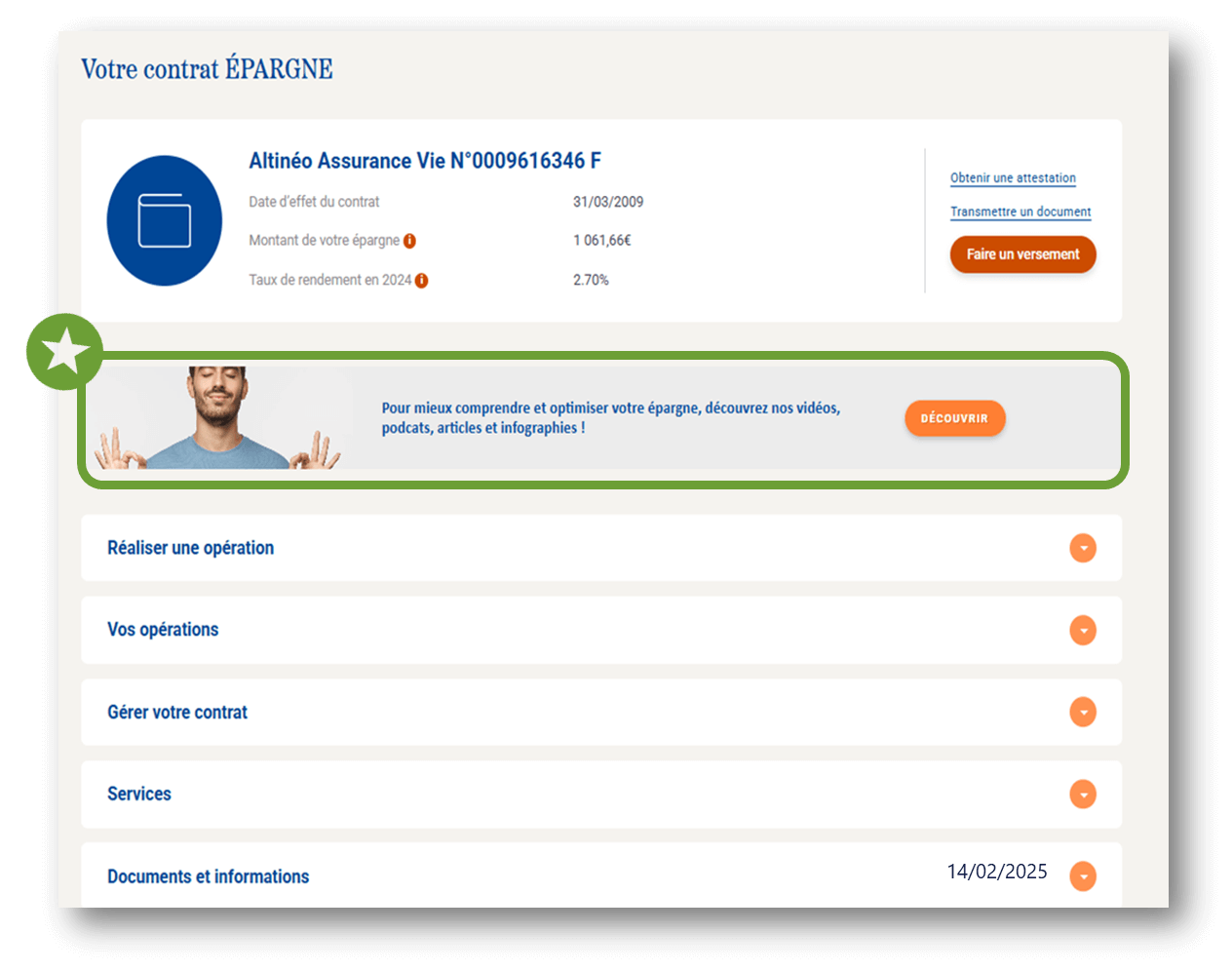Click the blue contract wallet icon
1232x971 pixels.
(x=164, y=220)
